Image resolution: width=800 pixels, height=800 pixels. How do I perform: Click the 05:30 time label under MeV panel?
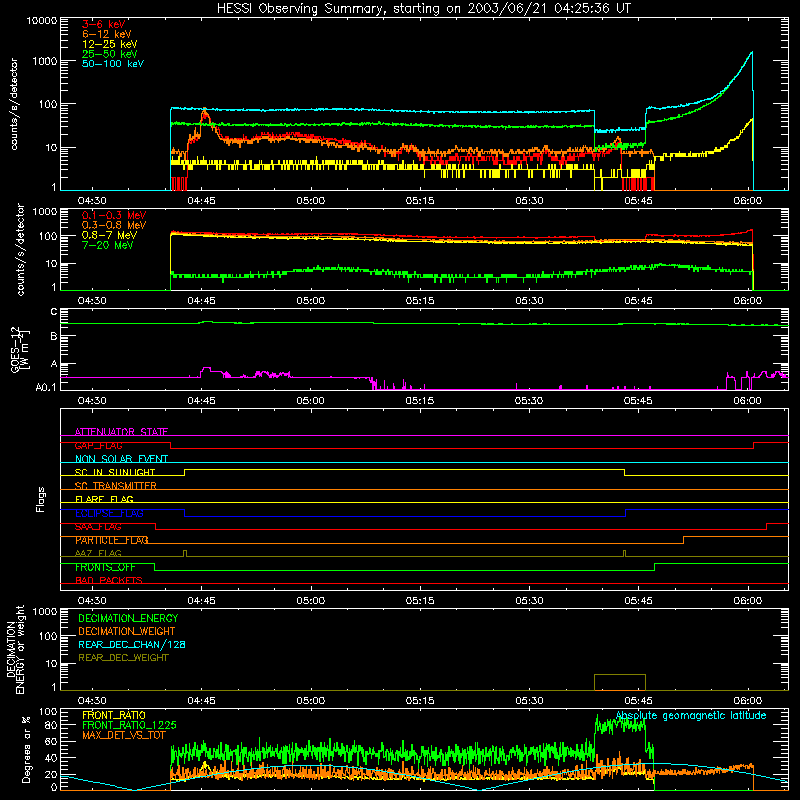(x=529, y=301)
